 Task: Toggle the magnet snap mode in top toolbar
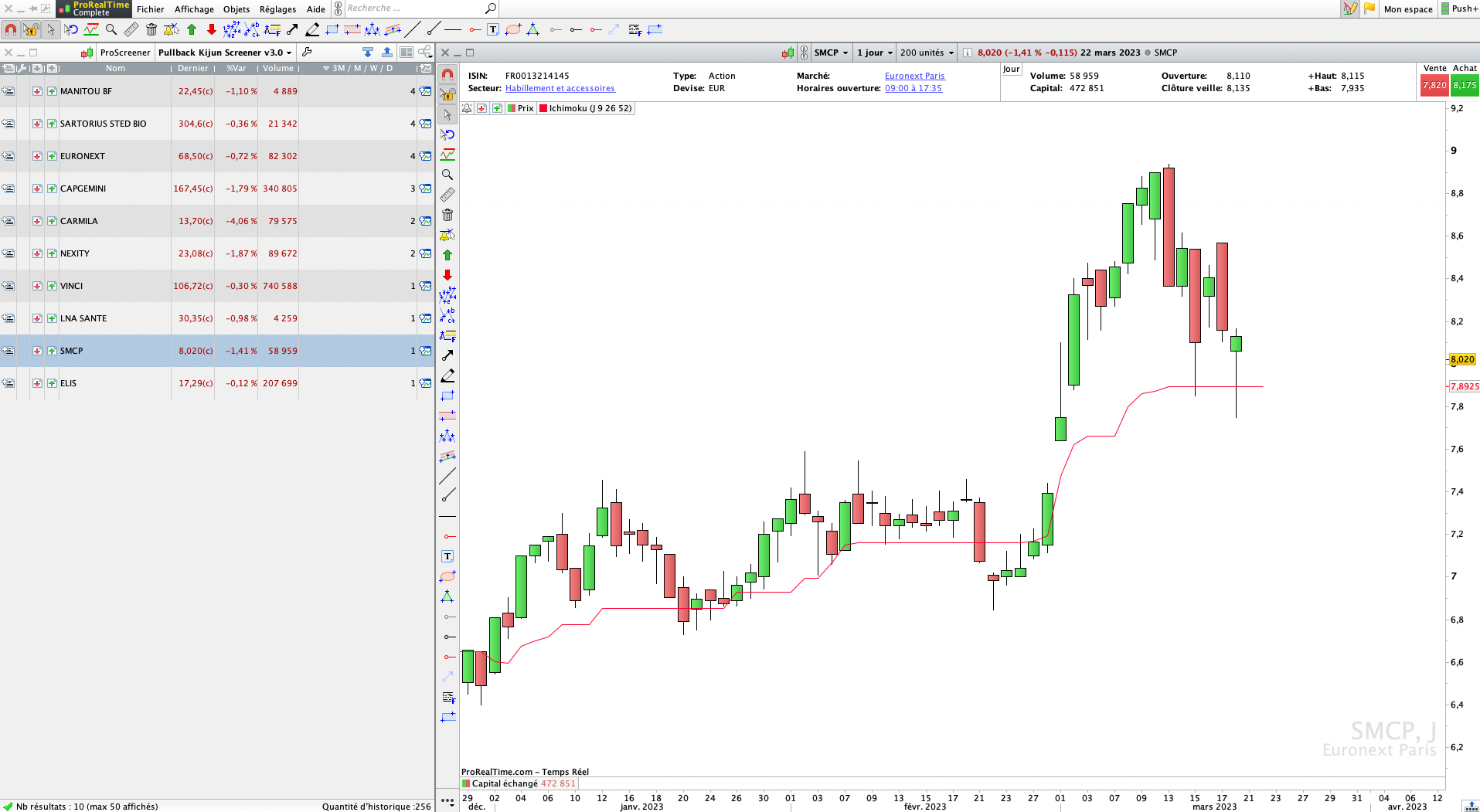(x=11, y=29)
